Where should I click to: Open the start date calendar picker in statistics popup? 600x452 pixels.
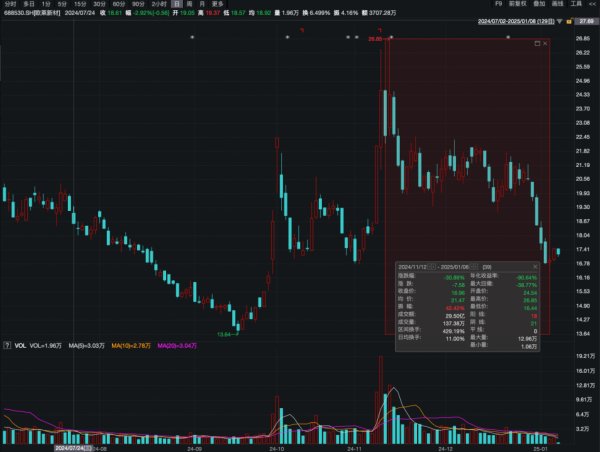pyautogui.click(x=431, y=267)
